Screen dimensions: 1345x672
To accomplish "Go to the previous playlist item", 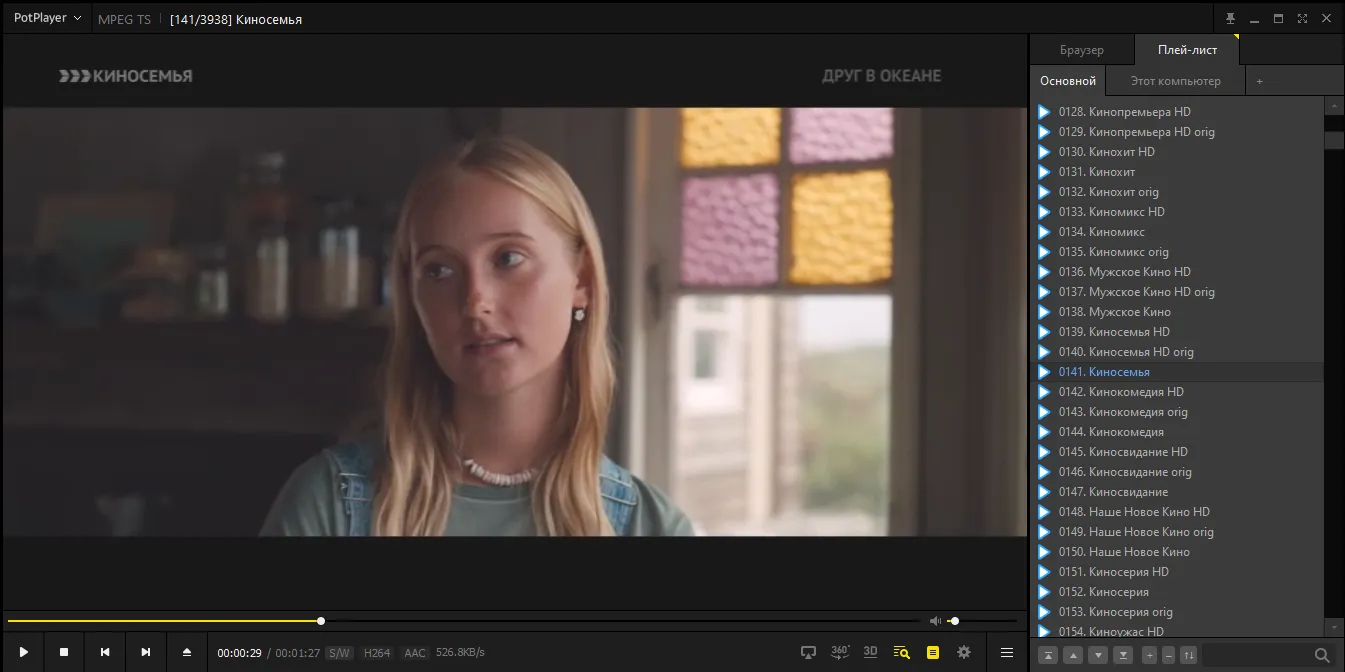I will 105,652.
